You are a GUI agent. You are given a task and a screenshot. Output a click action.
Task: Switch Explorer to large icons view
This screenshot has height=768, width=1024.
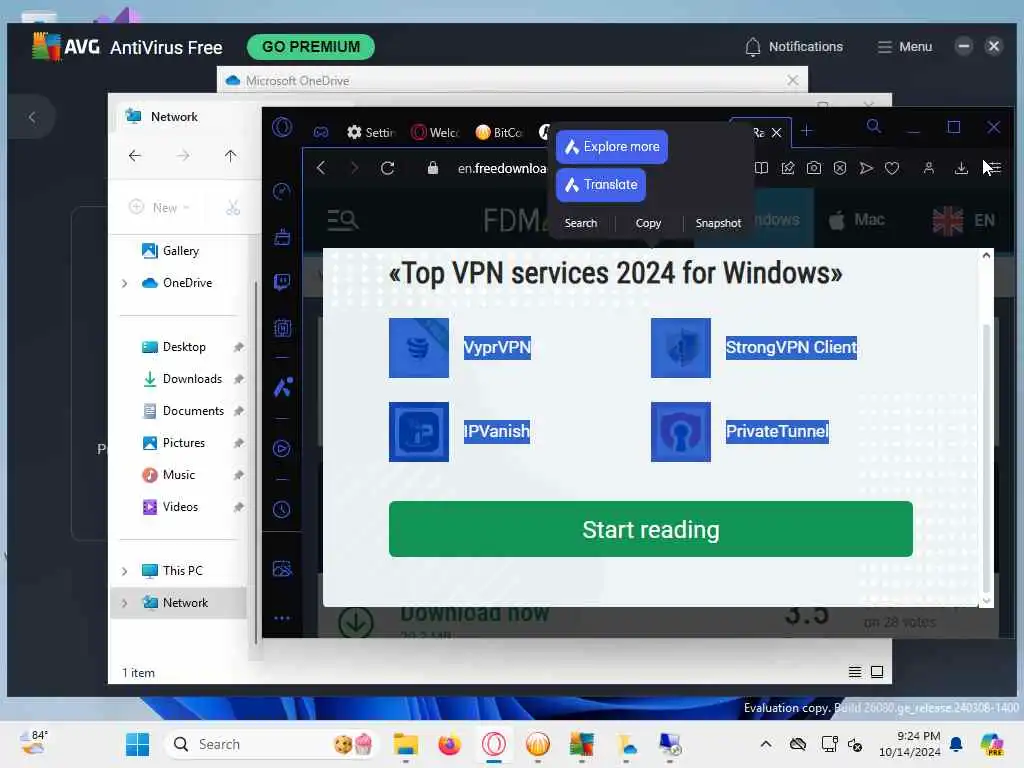[877, 672]
